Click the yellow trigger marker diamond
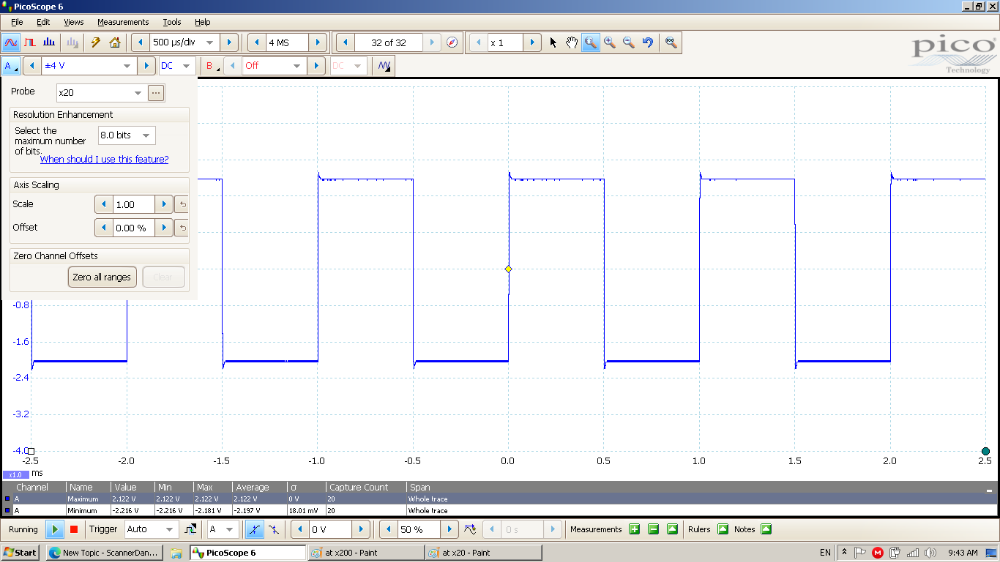The width and height of the screenshot is (1000, 562). tap(508, 269)
